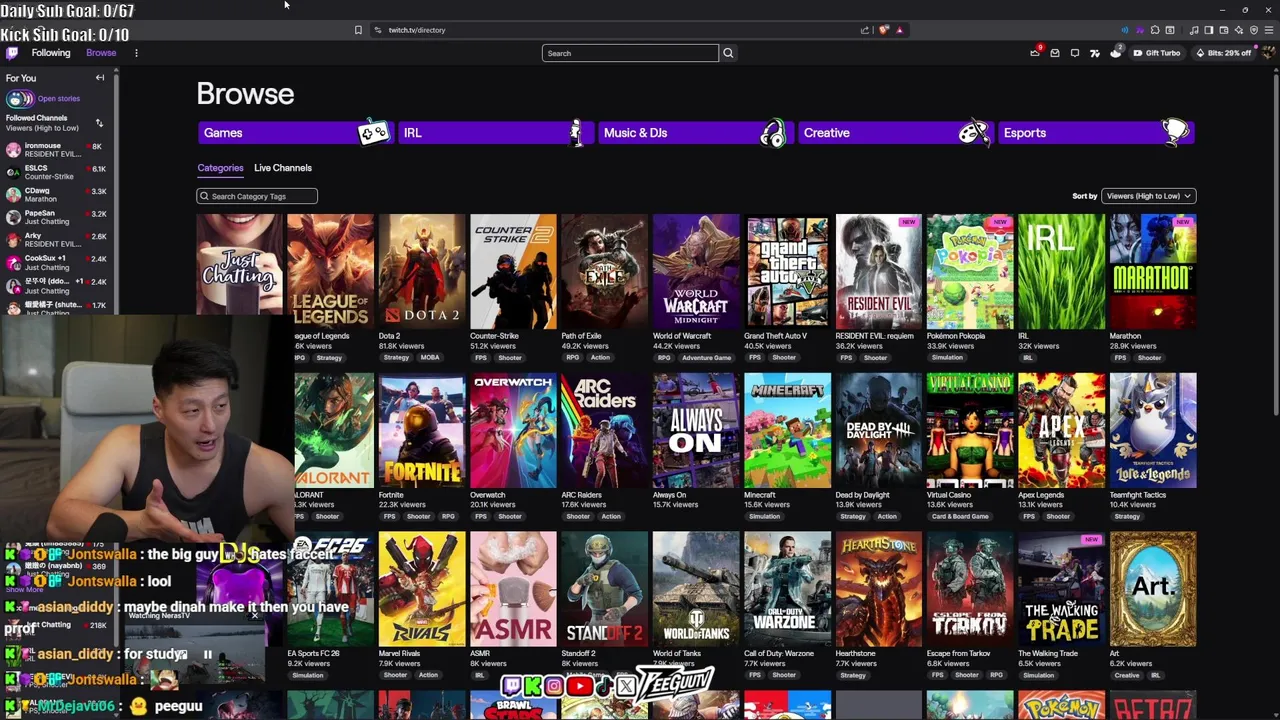Switch to Live Channels tab
This screenshot has height=720, width=1280.
[x=283, y=168]
